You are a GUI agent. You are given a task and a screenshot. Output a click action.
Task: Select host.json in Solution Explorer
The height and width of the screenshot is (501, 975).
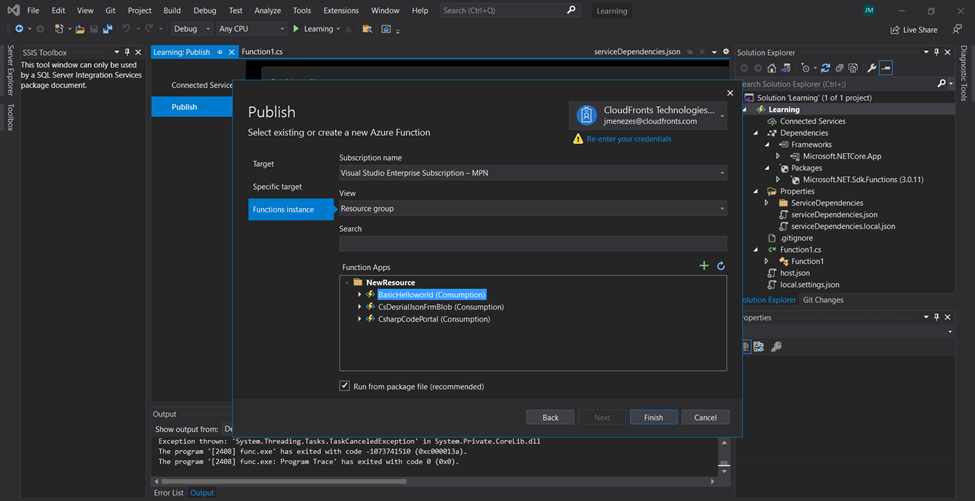click(x=795, y=273)
